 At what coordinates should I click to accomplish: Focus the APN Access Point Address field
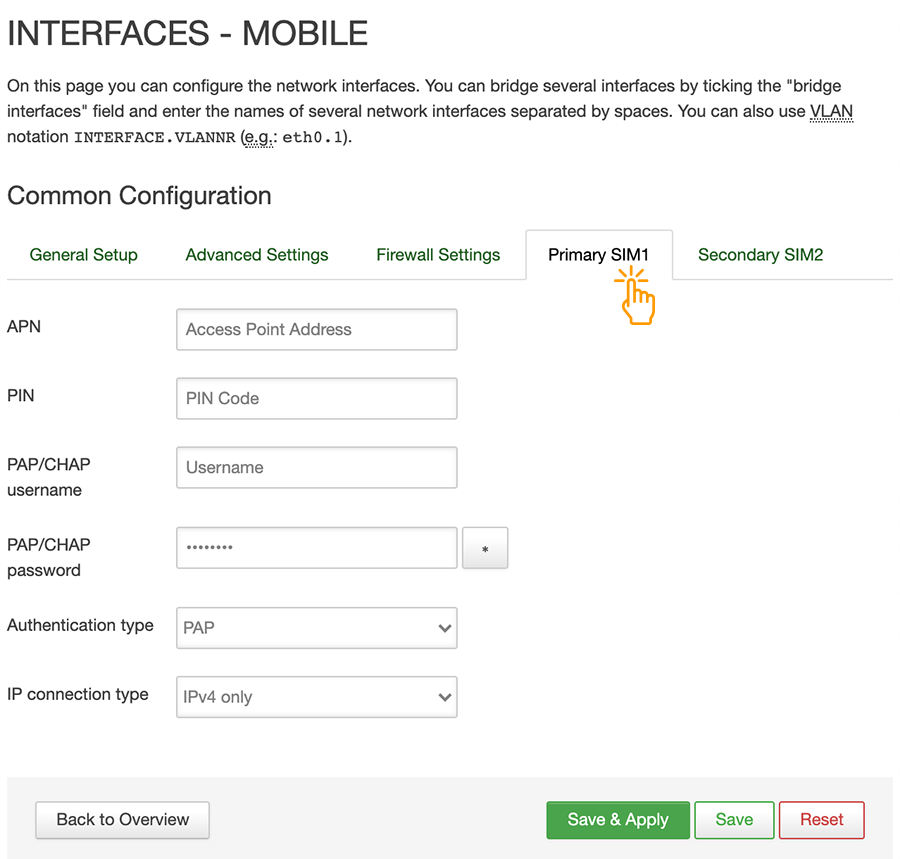(x=316, y=329)
